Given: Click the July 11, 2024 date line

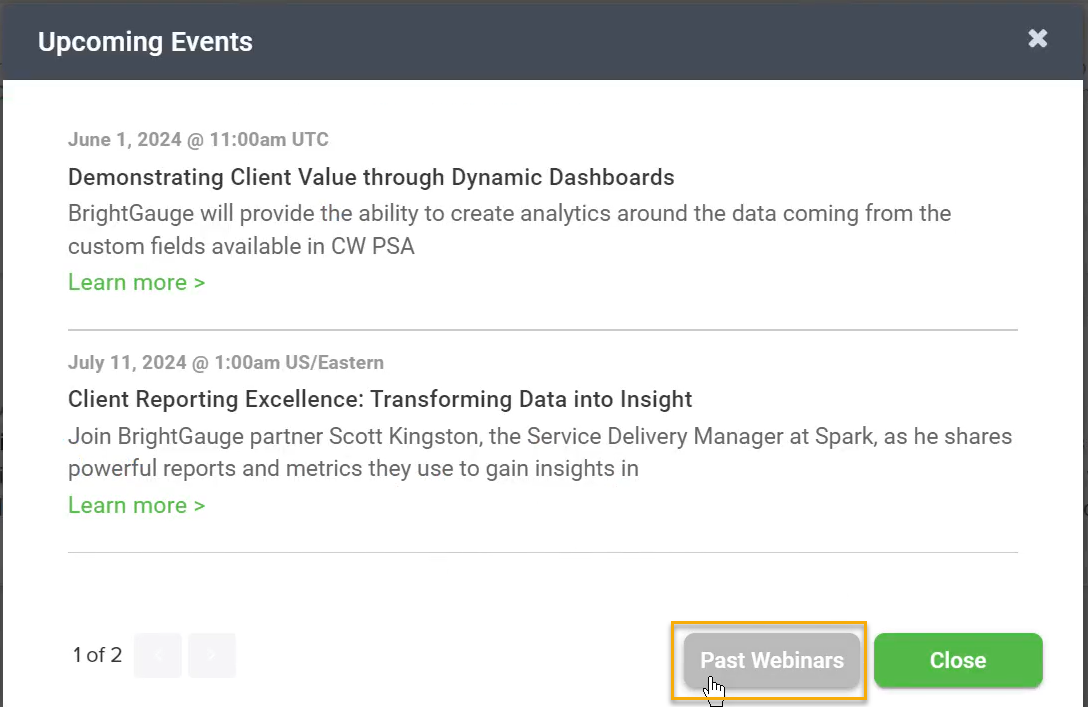Looking at the screenshot, I should 226,362.
